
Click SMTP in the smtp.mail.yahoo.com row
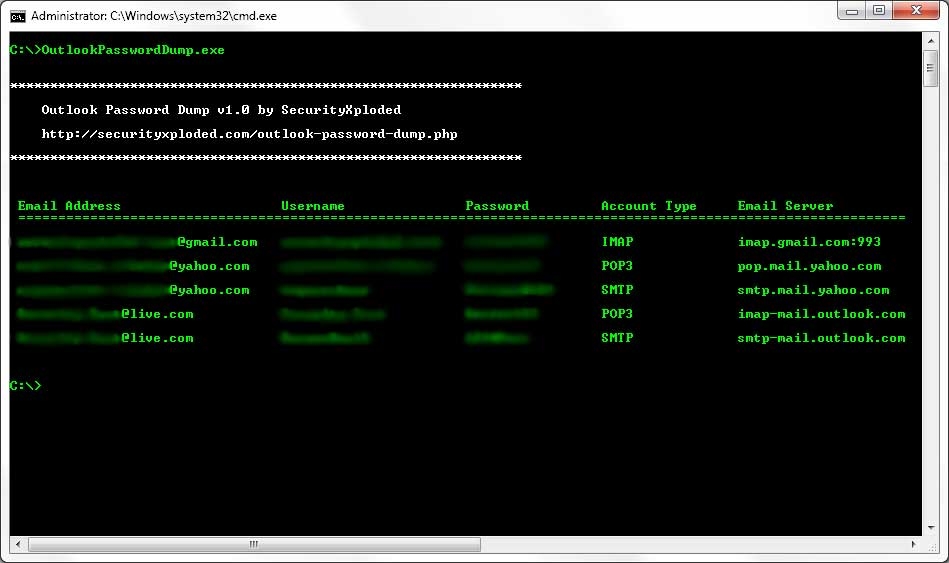[617, 290]
